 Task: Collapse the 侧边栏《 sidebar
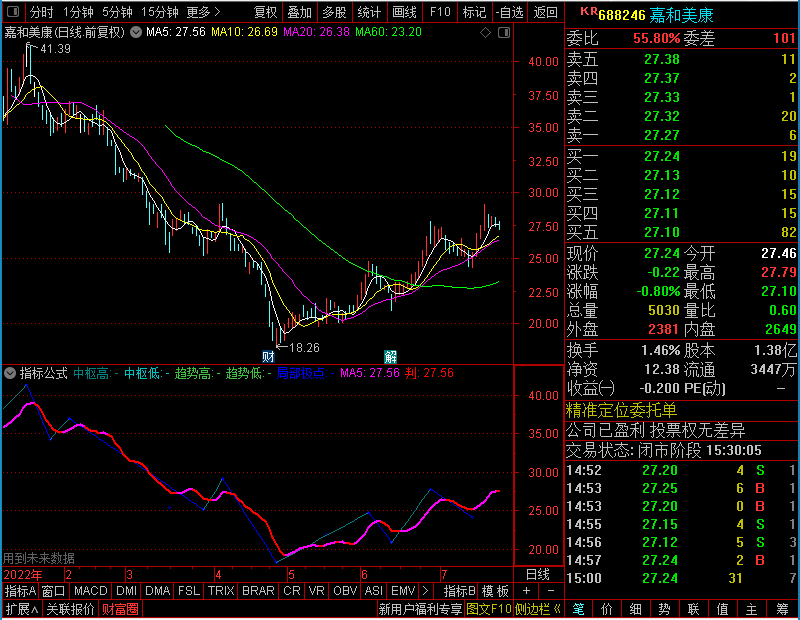click(538, 609)
